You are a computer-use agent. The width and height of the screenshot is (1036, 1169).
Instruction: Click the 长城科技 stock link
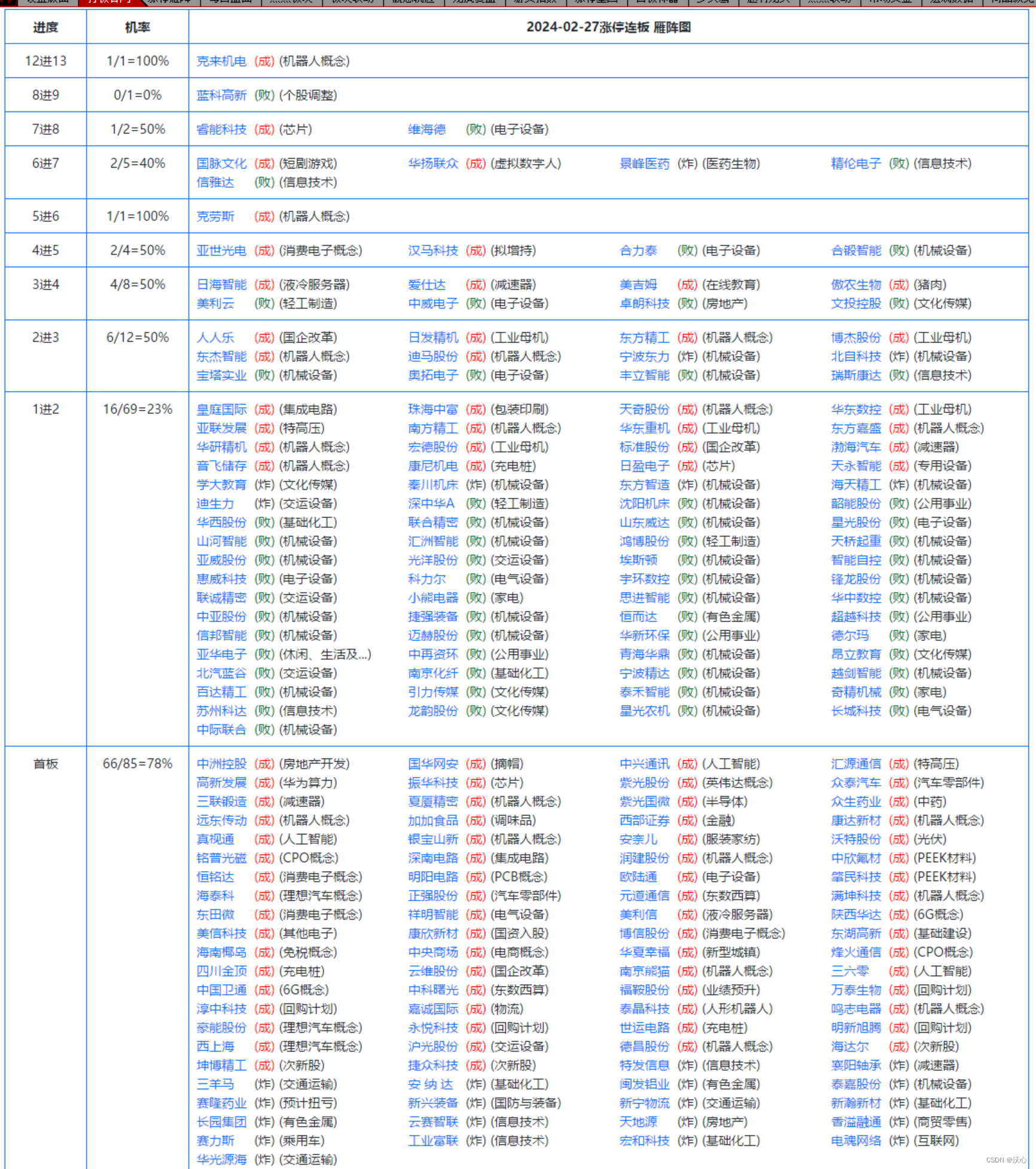point(856,711)
